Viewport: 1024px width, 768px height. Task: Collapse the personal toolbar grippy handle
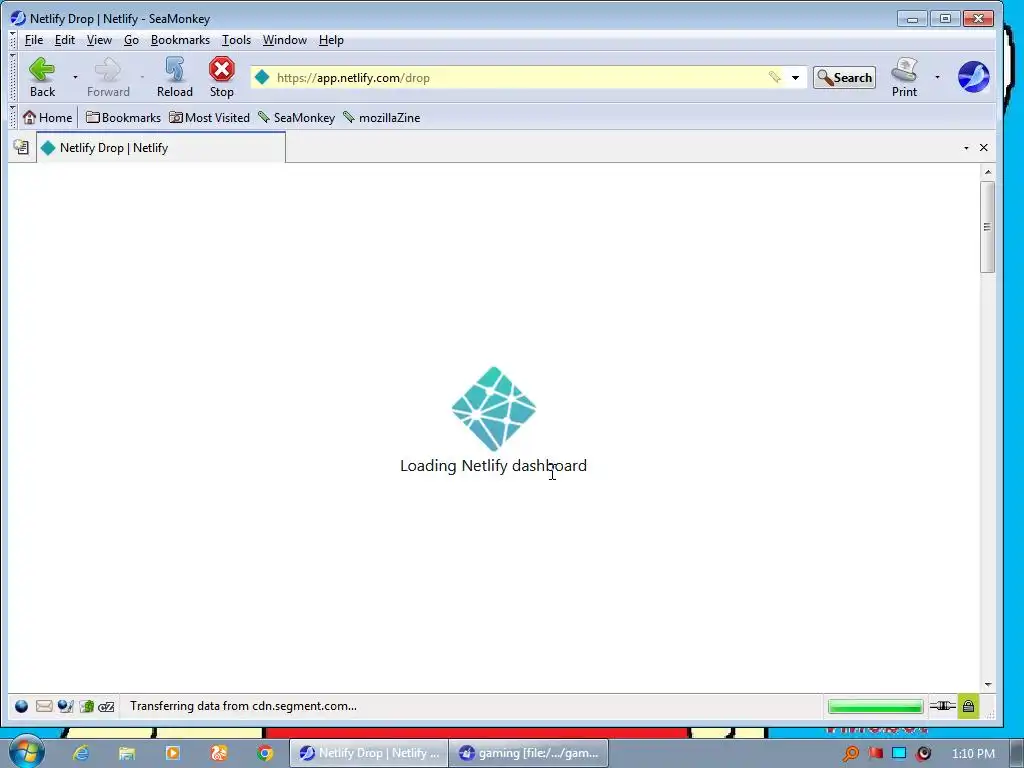coord(12,118)
